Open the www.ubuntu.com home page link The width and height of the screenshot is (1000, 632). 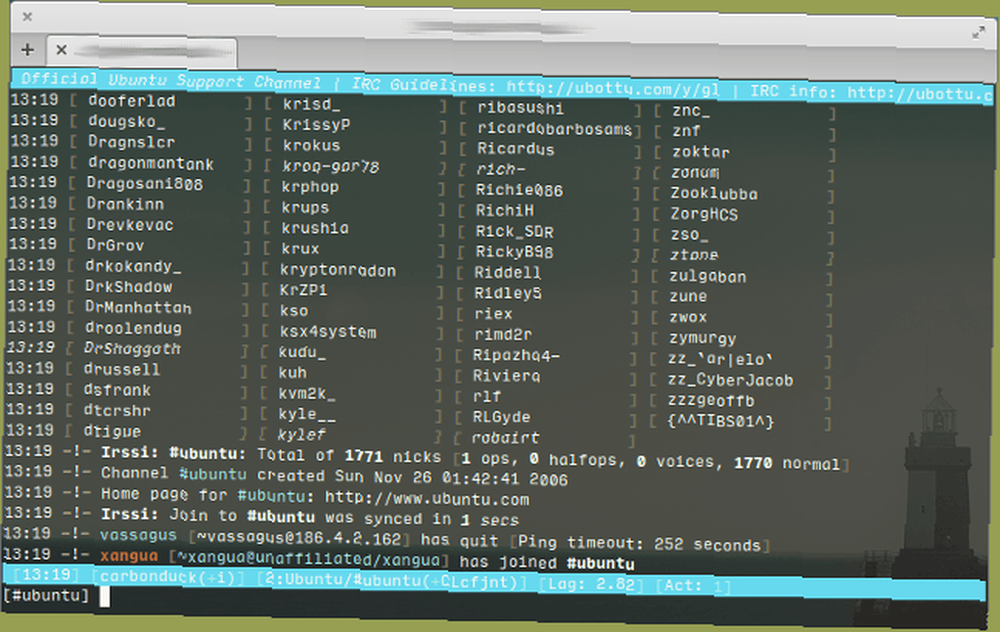click(427, 498)
